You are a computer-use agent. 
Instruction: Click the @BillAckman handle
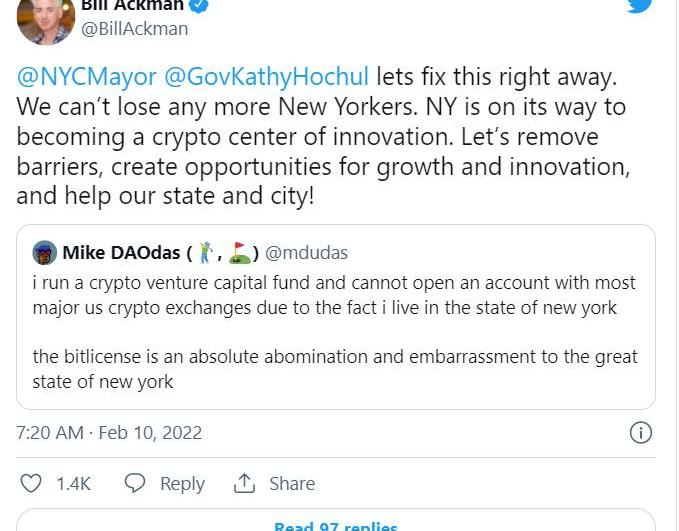click(134, 29)
